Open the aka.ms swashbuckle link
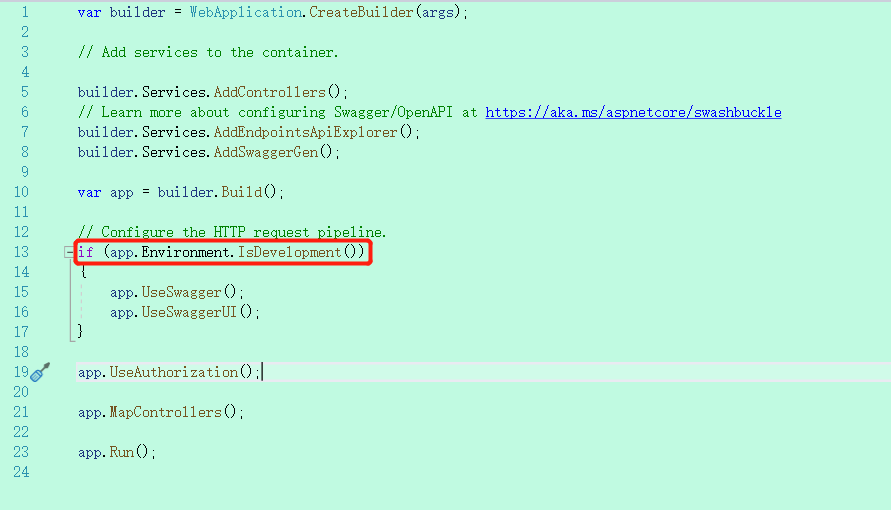The width and height of the screenshot is (891, 510). [x=633, y=112]
